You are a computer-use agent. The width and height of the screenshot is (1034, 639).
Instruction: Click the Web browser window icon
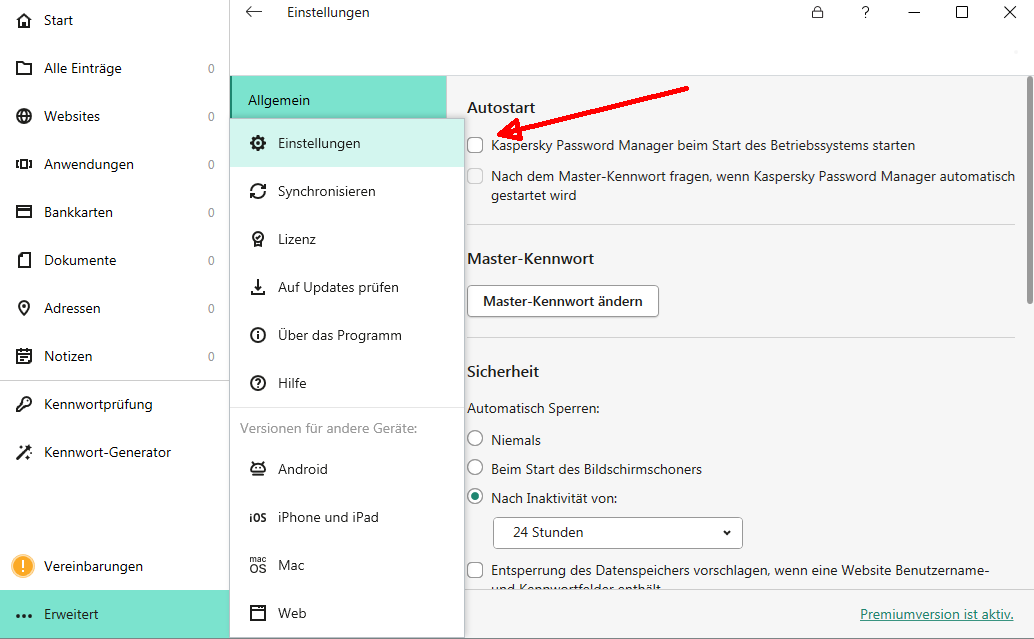click(x=258, y=613)
